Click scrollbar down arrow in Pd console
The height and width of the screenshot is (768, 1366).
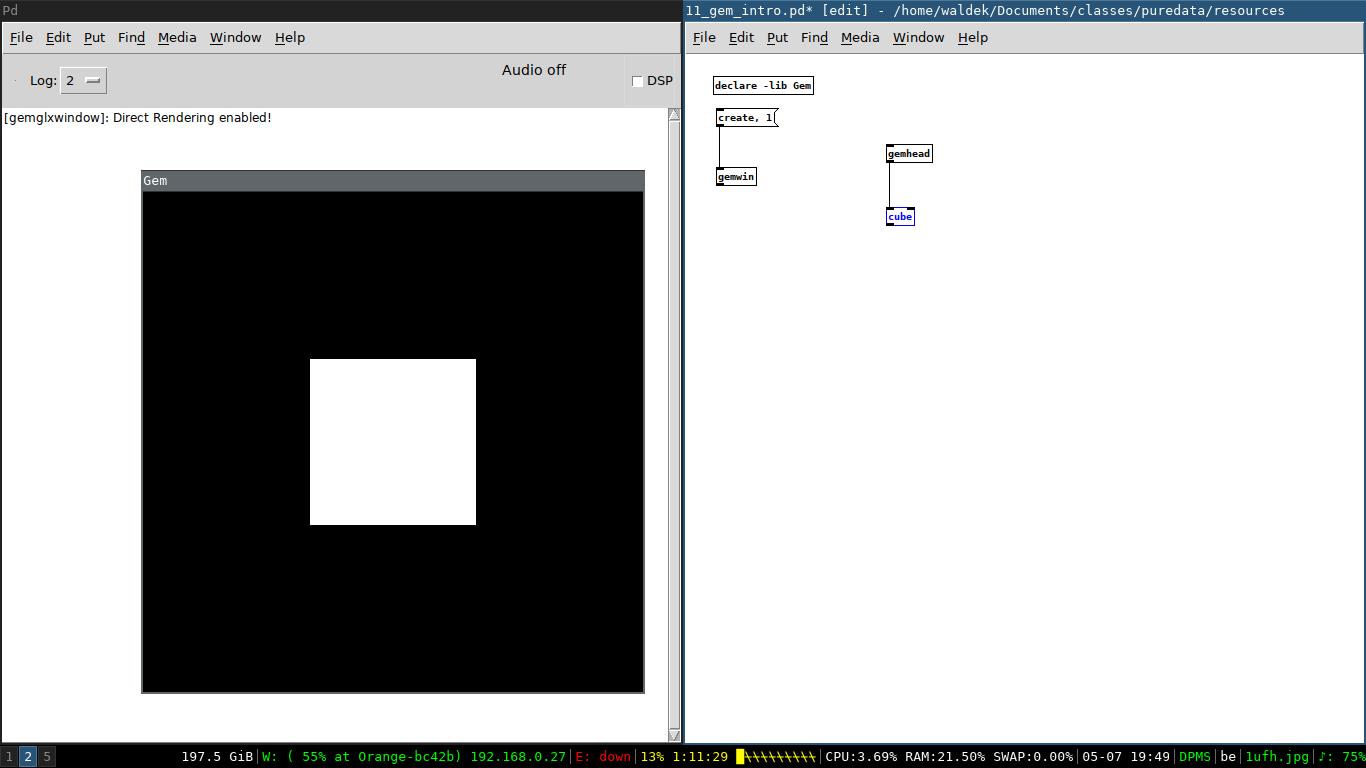coord(674,735)
